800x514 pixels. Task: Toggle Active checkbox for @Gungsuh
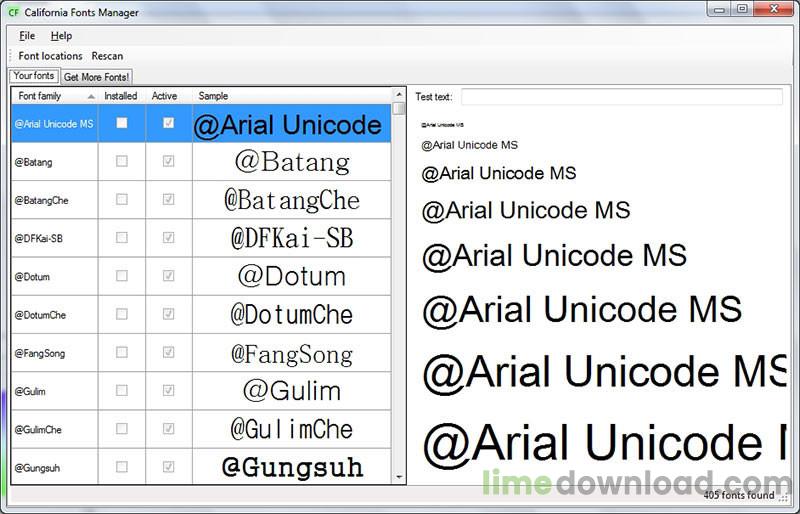point(168,468)
